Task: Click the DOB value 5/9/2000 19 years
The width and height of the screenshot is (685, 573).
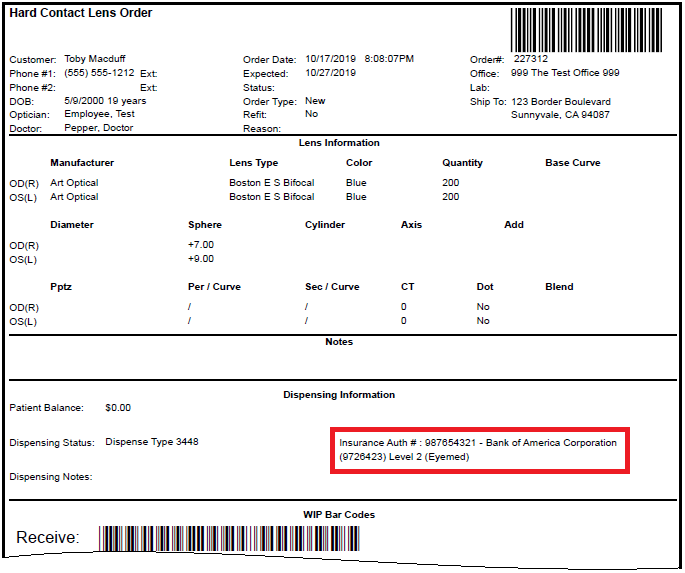Action: pos(105,100)
